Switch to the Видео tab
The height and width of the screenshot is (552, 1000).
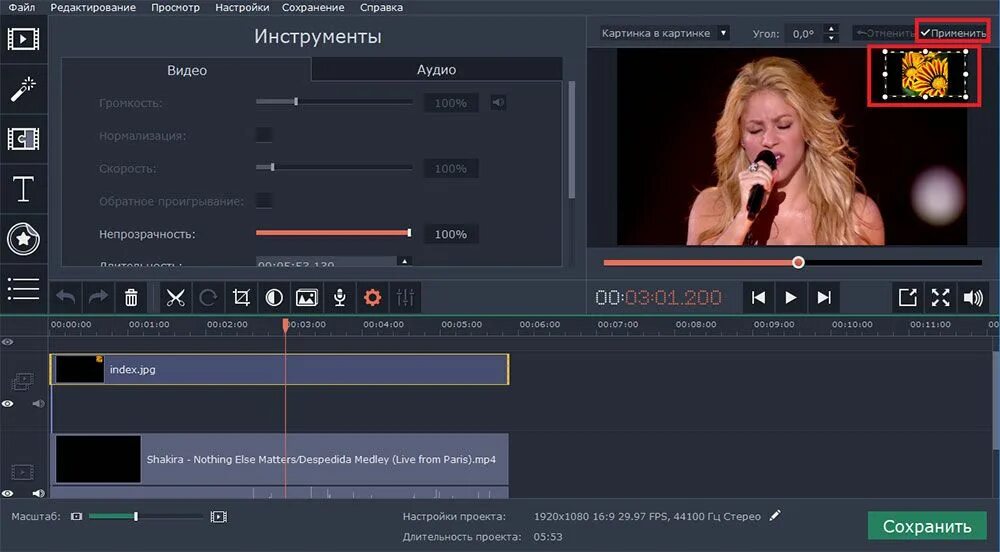point(186,70)
